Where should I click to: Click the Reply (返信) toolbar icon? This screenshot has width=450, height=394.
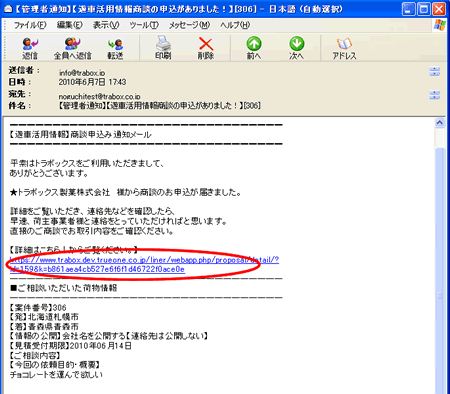(30, 48)
